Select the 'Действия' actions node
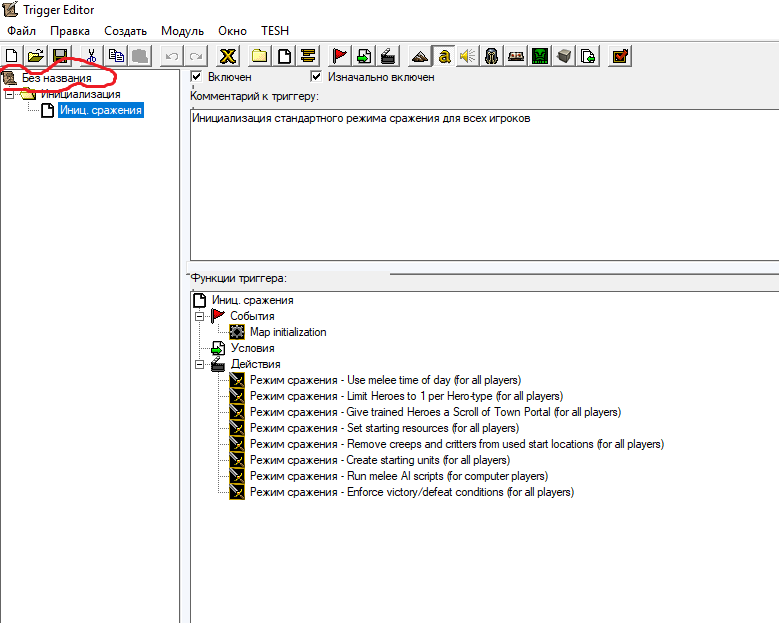 tap(255, 364)
